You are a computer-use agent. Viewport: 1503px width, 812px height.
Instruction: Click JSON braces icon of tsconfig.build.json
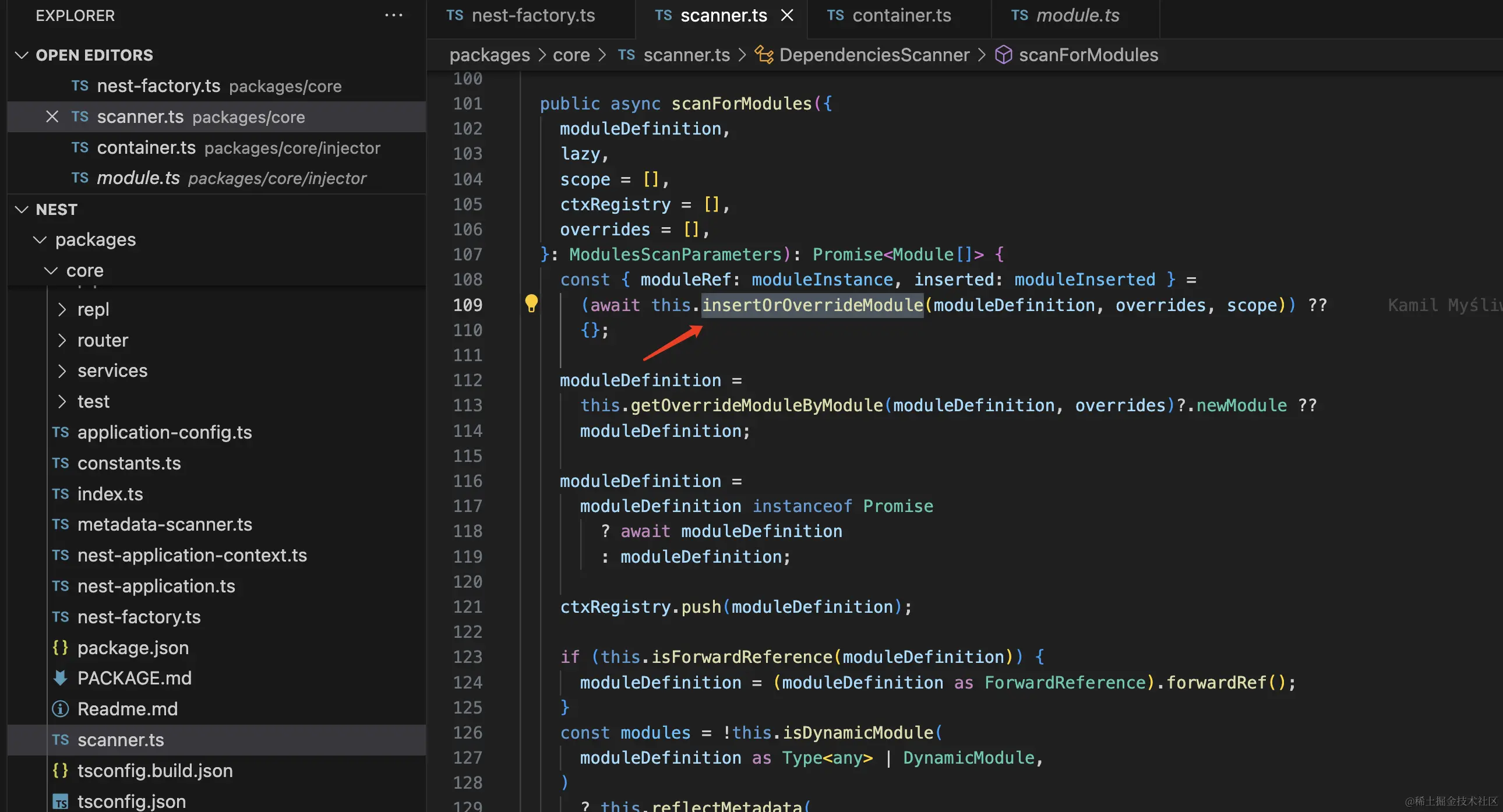pos(60,771)
